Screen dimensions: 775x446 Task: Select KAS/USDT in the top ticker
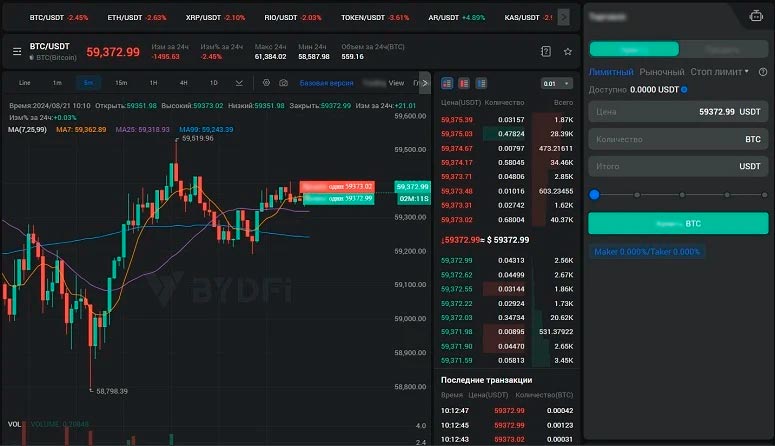[x=528, y=17]
